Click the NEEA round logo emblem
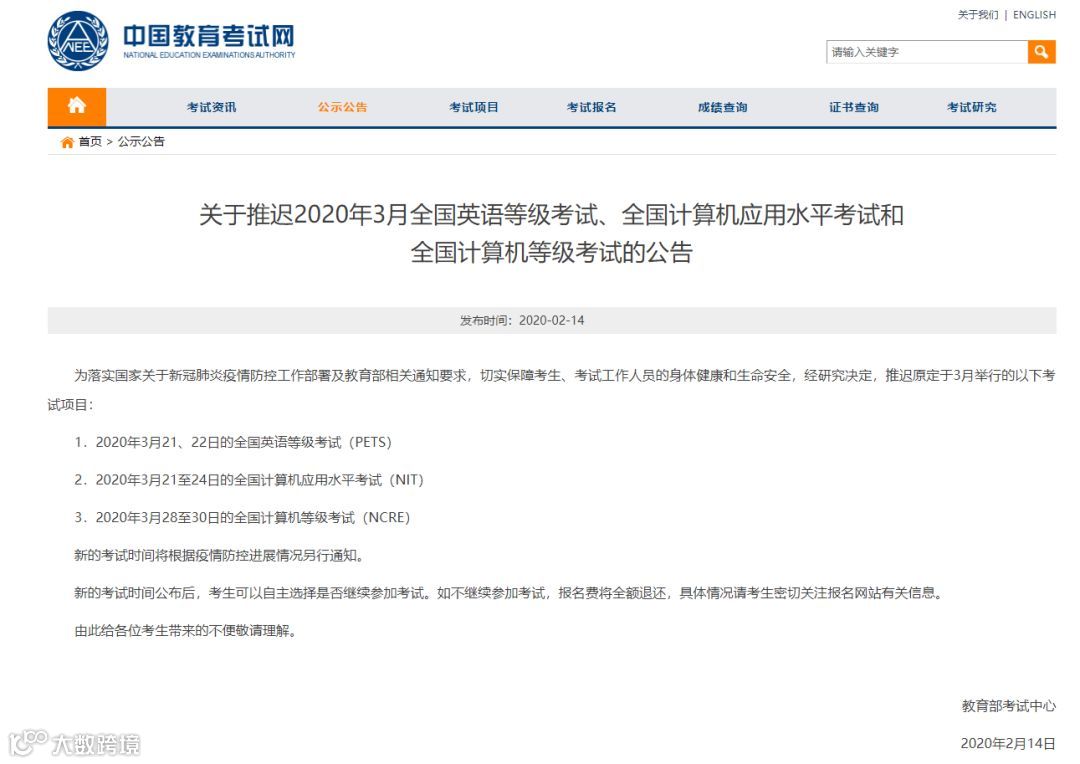The height and width of the screenshot is (764, 1080). 78,41
